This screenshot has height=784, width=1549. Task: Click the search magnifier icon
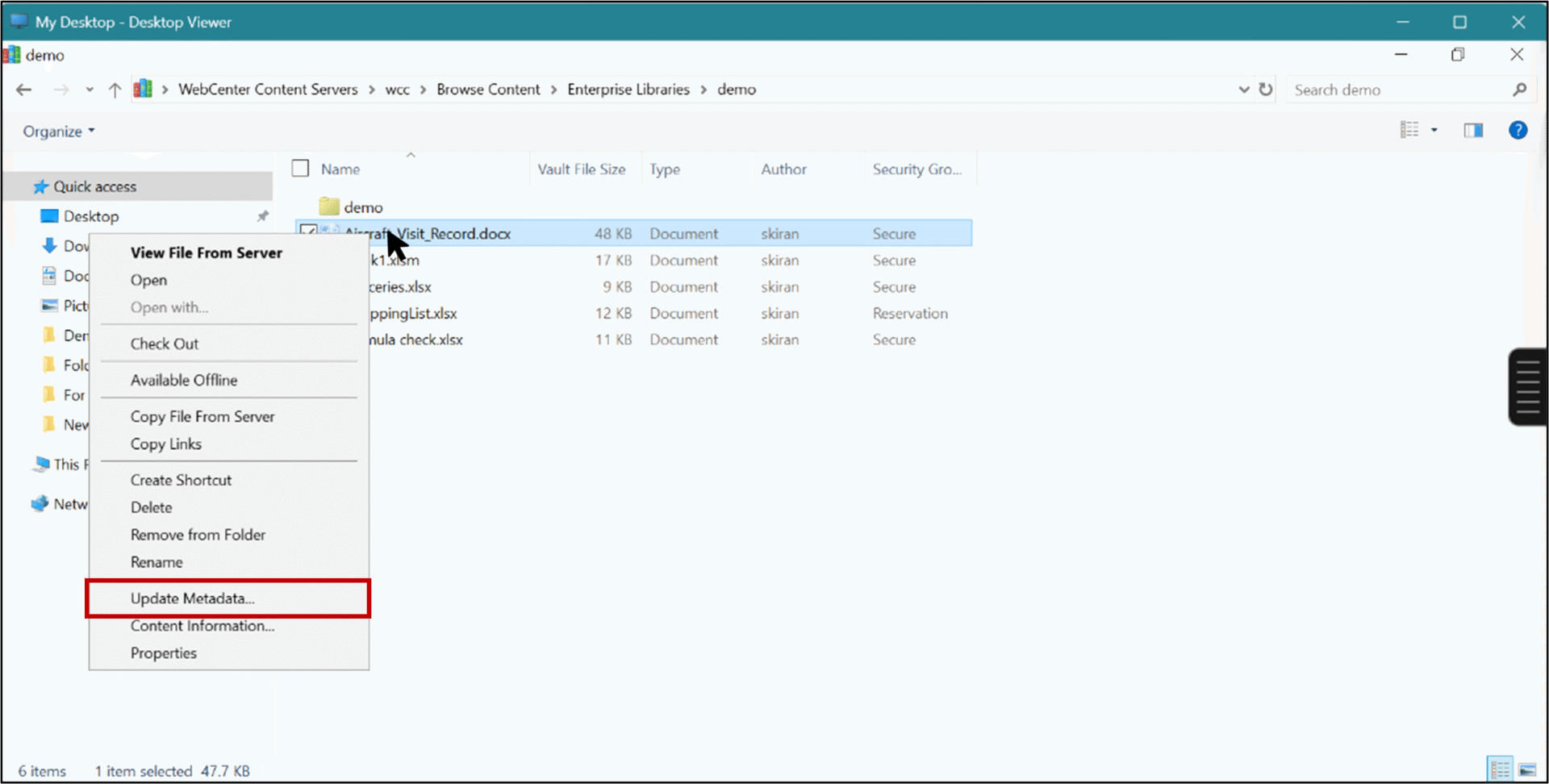point(1520,90)
